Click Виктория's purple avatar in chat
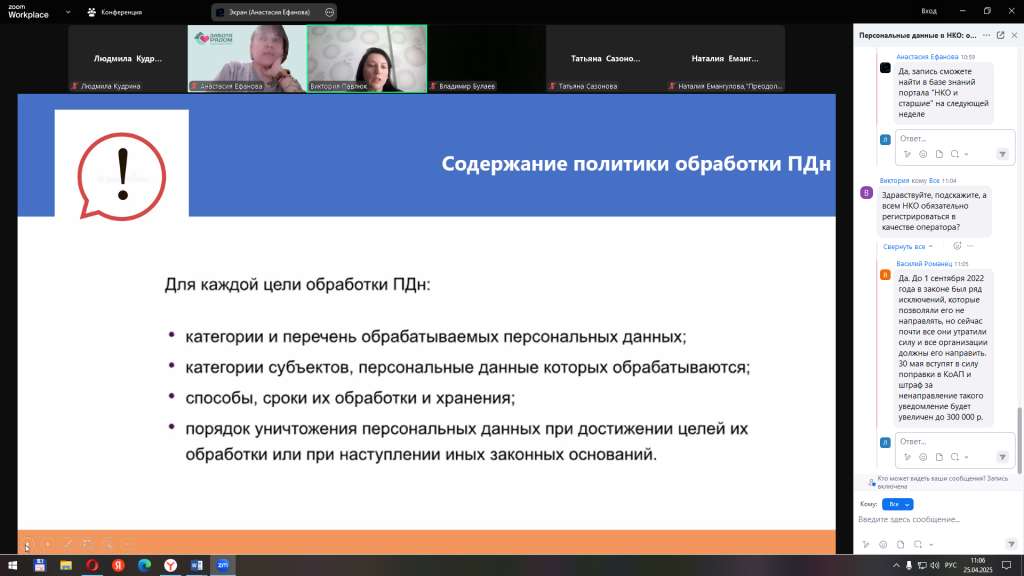 (x=867, y=193)
